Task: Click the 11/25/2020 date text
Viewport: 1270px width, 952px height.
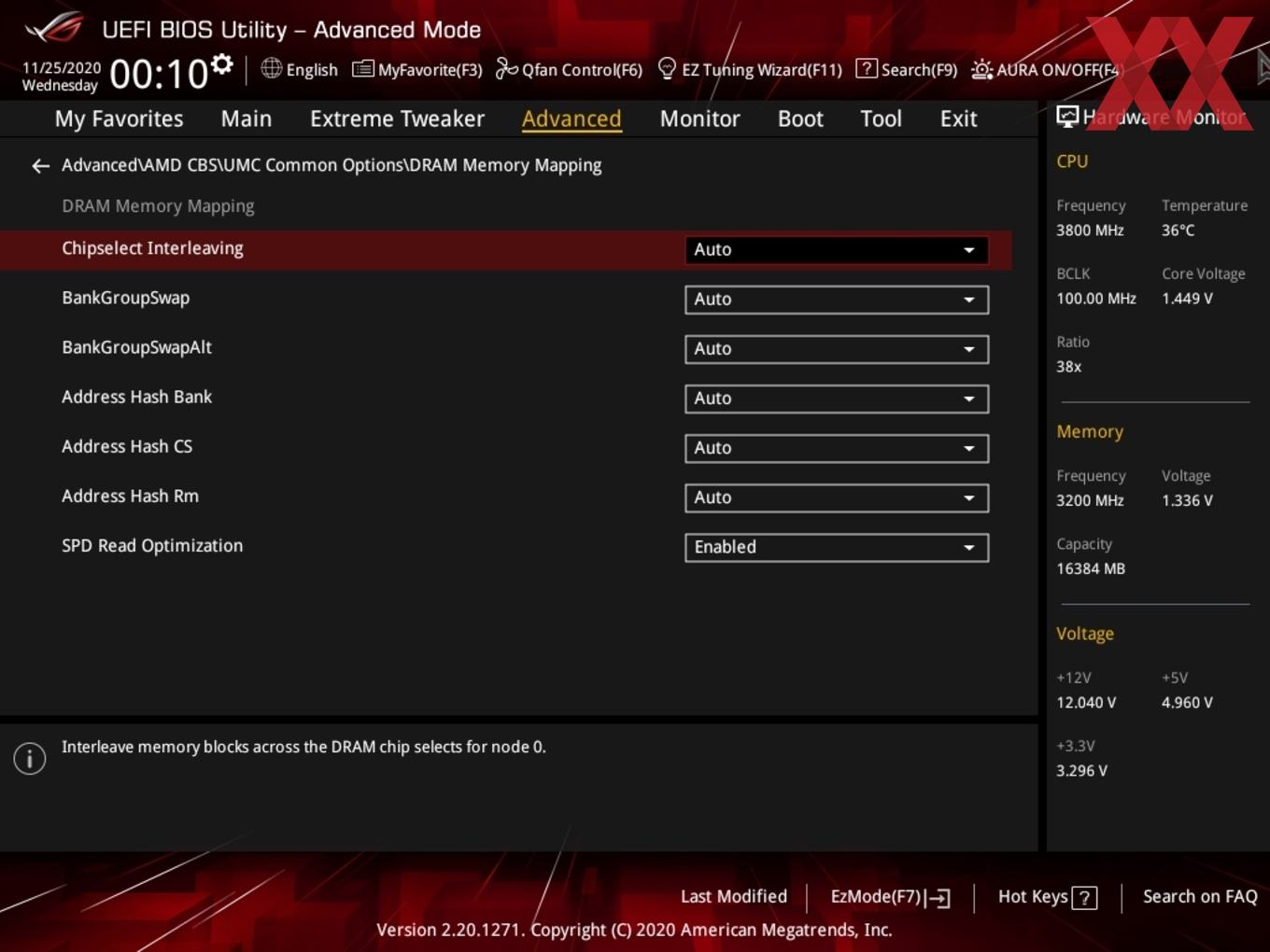Action: pyautogui.click(x=62, y=68)
